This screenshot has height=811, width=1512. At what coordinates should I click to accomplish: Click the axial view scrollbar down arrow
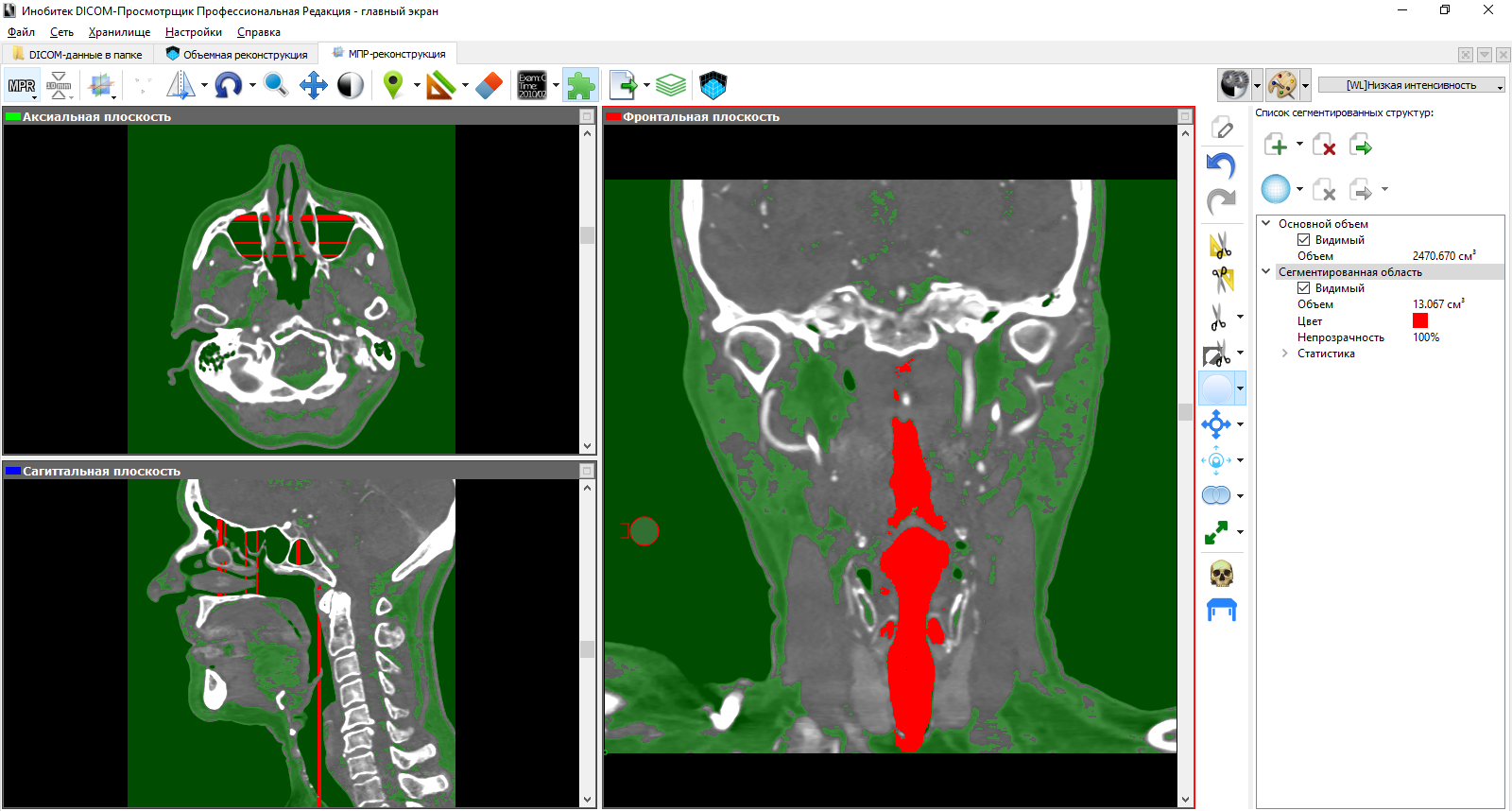(588, 446)
